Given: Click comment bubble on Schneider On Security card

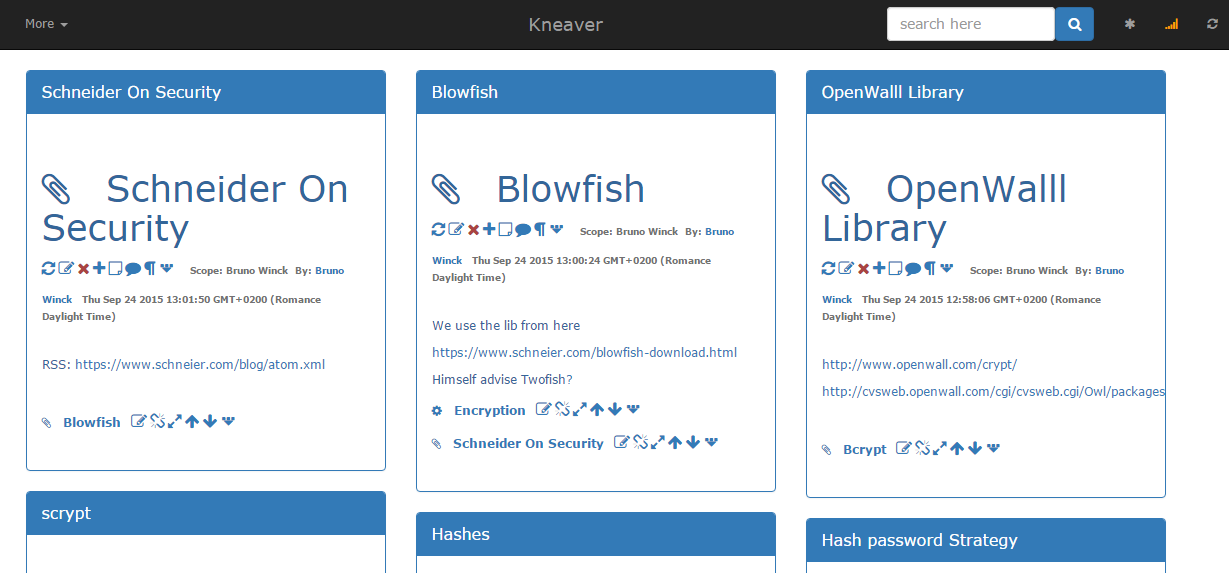Looking at the screenshot, I should pos(133,268).
